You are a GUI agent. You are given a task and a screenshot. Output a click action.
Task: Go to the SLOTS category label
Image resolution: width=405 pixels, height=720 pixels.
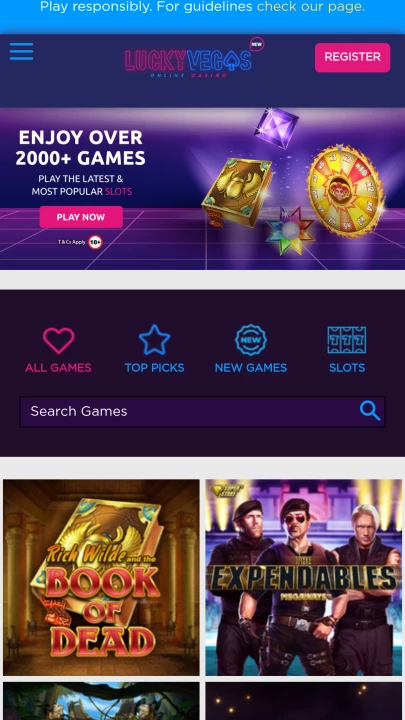347,368
